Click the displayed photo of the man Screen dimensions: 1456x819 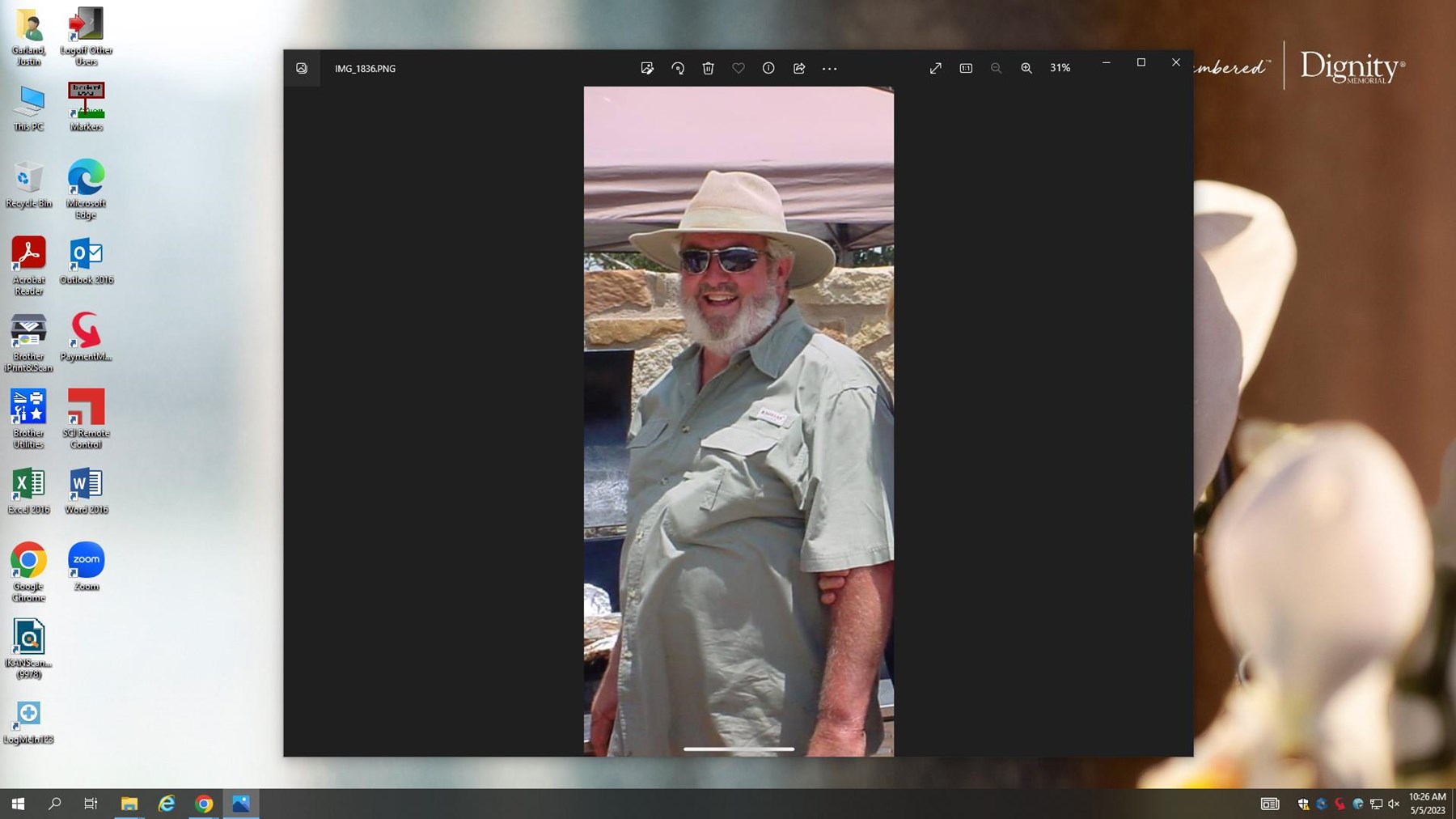[x=739, y=421]
